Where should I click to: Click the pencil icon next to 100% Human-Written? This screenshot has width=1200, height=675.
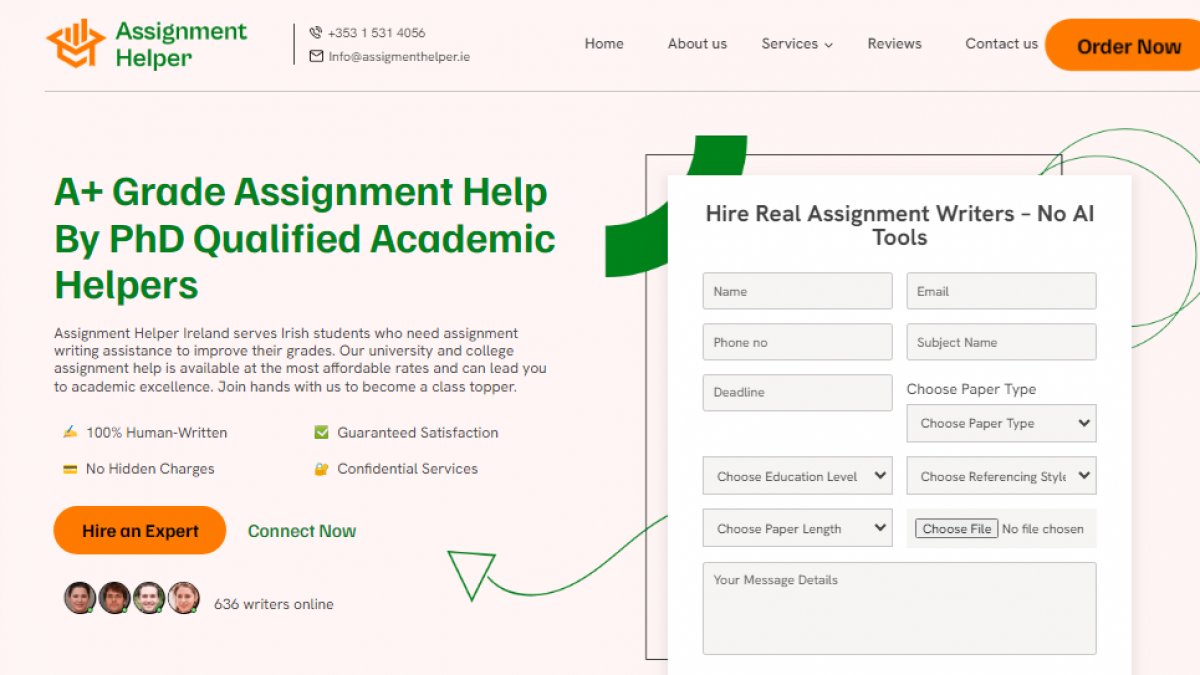click(70, 433)
